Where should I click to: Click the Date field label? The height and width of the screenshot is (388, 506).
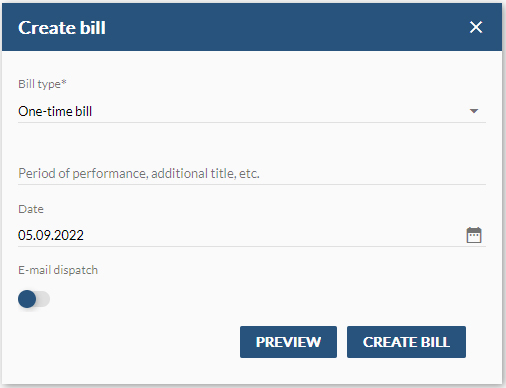tap(31, 209)
